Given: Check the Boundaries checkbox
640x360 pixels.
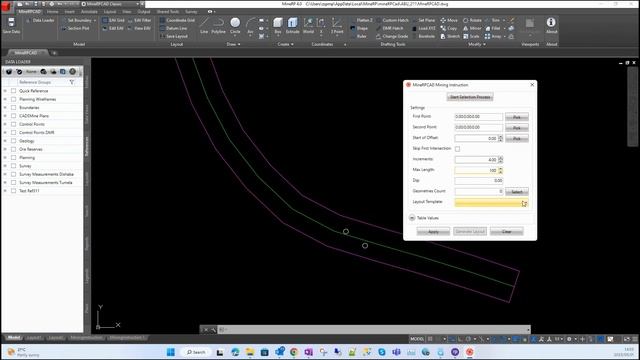Looking at the screenshot, I should click(13, 108).
